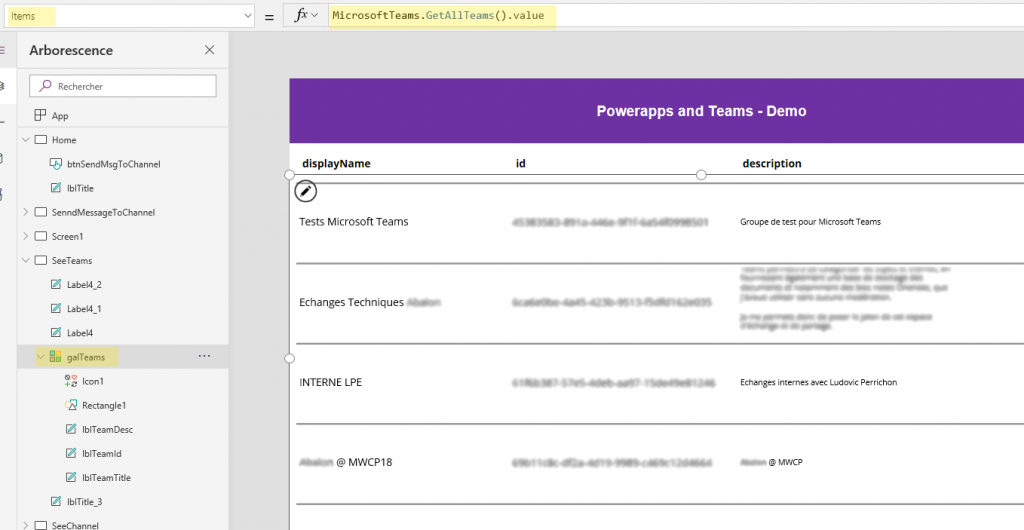Click the gallery top-center resize handle
1024x530 pixels.
coord(701,175)
